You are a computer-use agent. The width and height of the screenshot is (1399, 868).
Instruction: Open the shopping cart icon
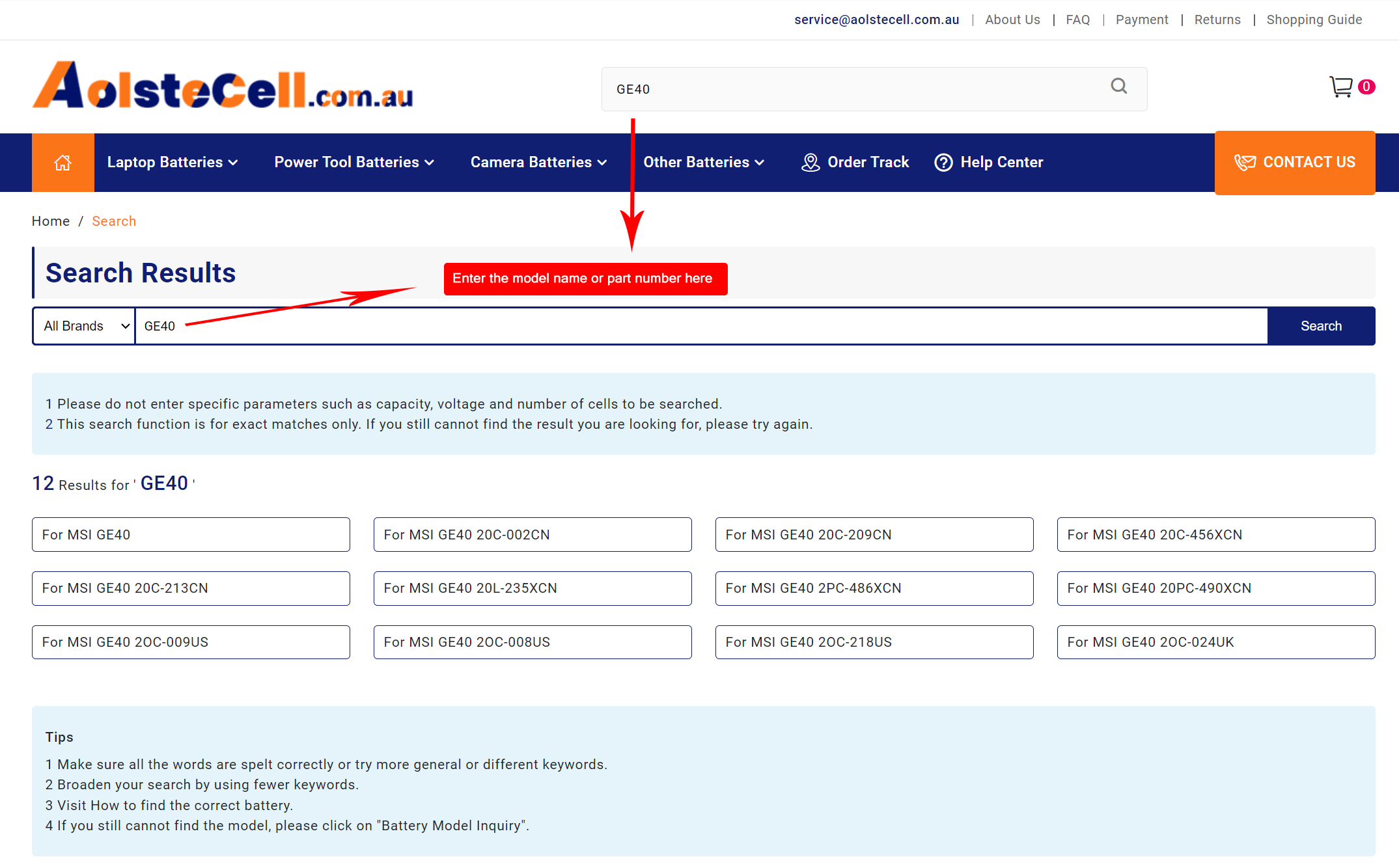(1340, 87)
